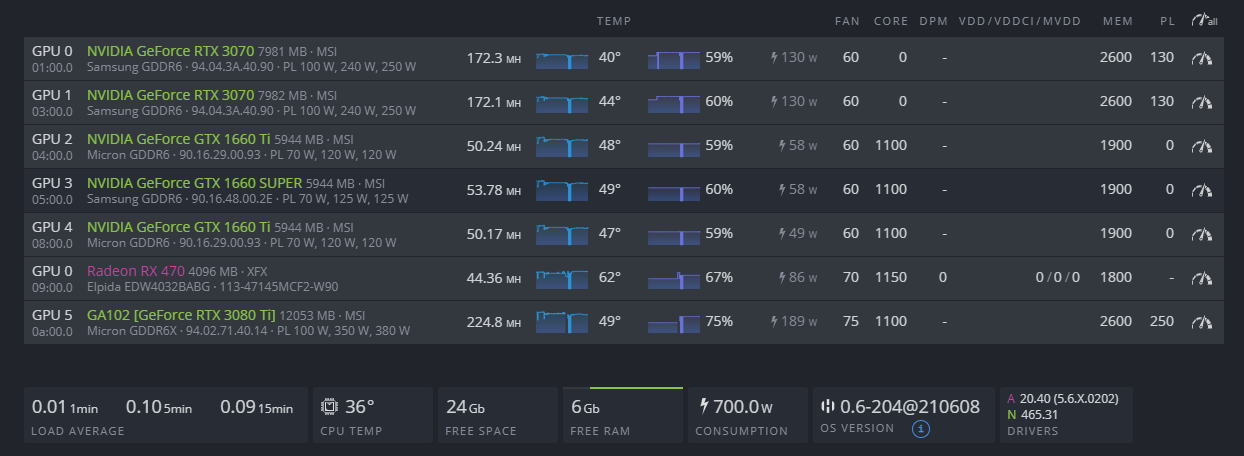Click the lightning icon in Consumption card
Image resolution: width=1244 pixels, height=456 pixels.
point(704,407)
